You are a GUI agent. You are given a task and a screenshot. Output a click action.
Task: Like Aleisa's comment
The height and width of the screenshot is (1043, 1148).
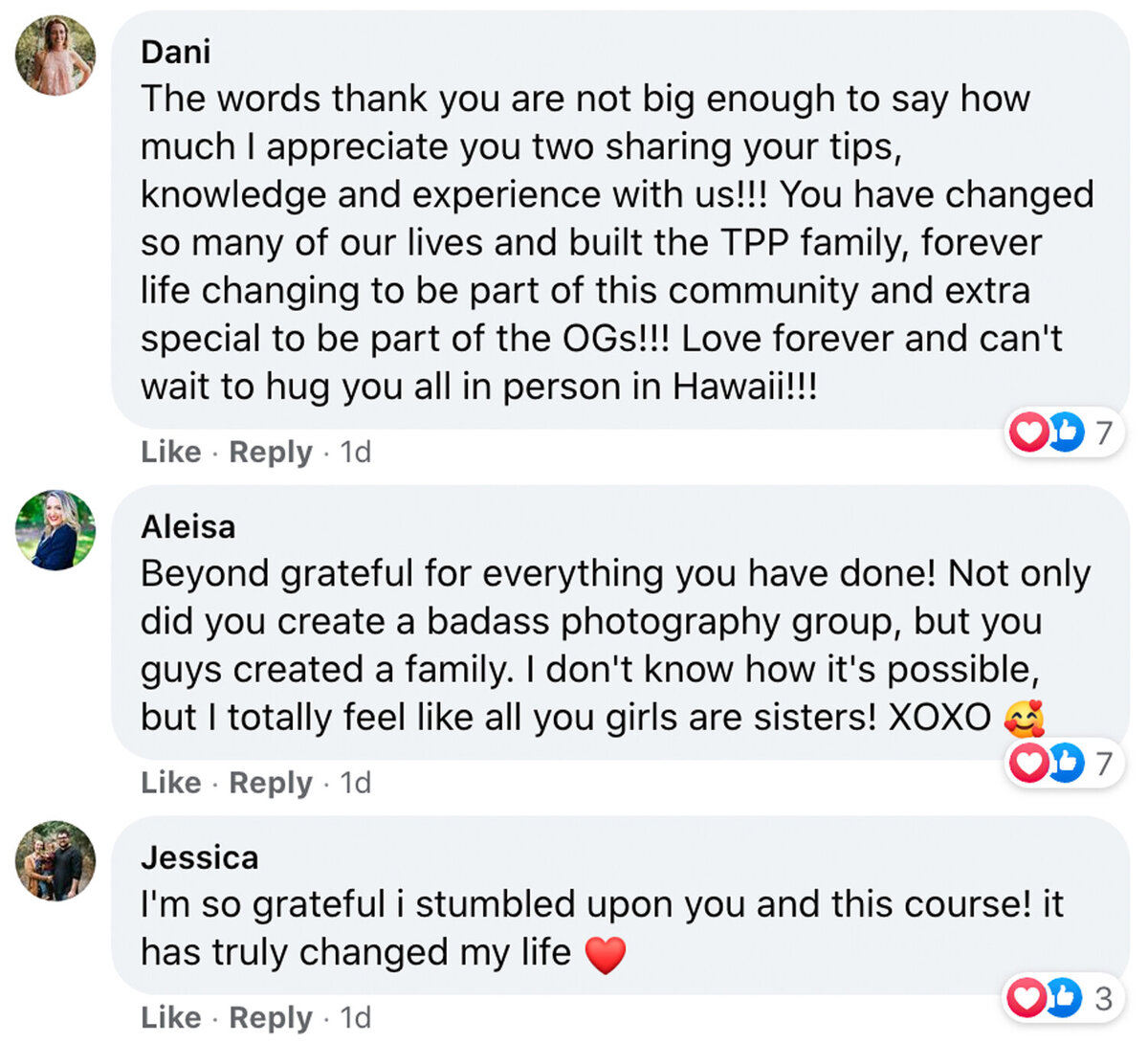171,783
